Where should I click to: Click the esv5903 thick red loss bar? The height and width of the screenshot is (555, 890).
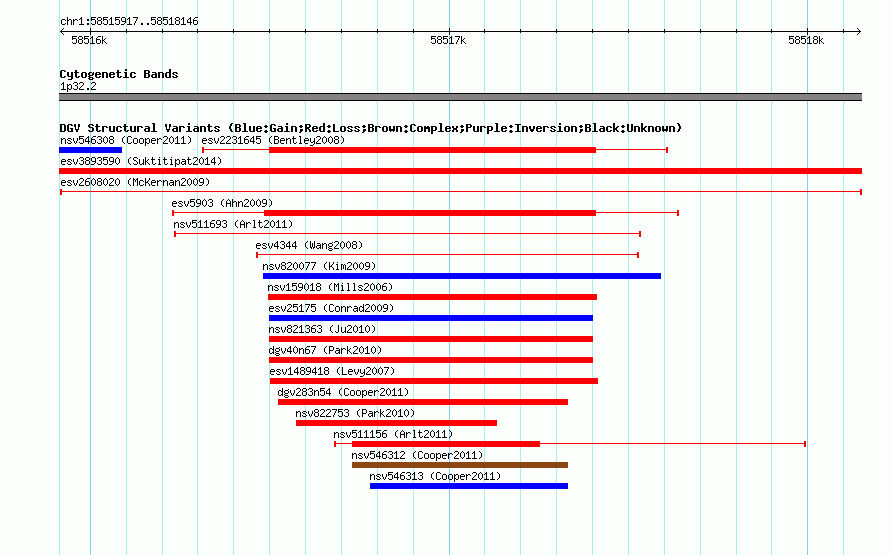pos(430,213)
